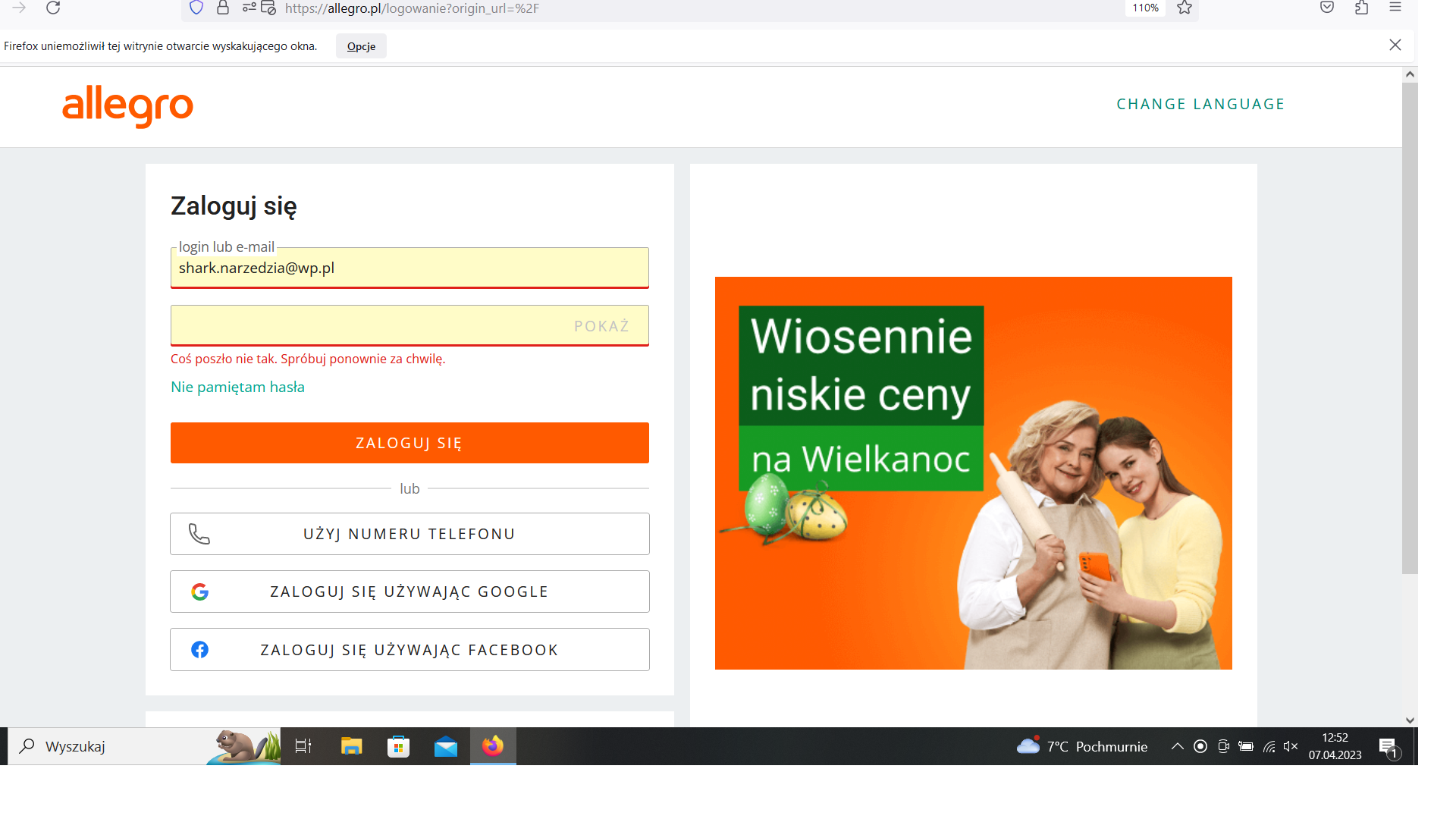Reset zoom via the 110% indicator
This screenshot has height=819, width=1456.
point(1145,8)
